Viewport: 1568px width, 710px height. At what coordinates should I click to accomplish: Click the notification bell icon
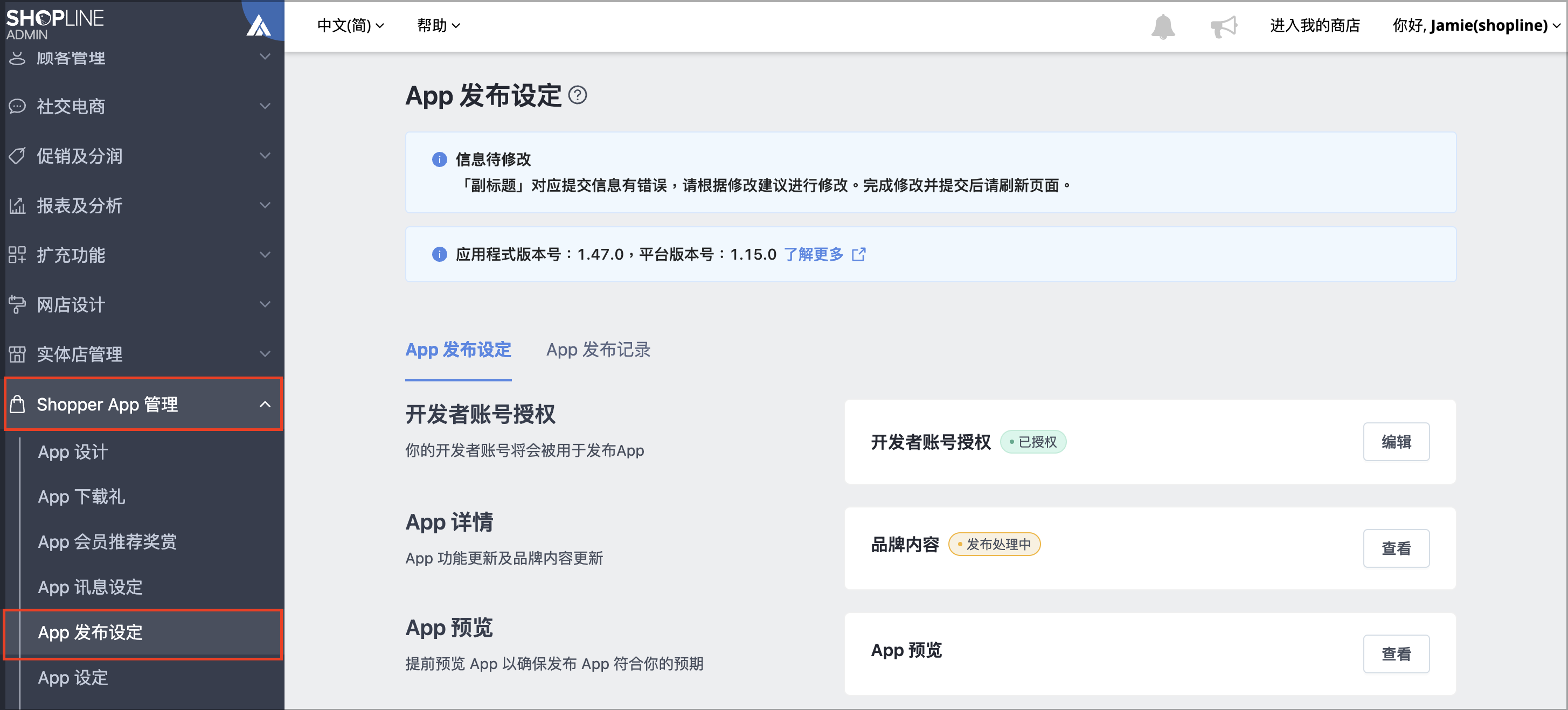[x=1163, y=26]
